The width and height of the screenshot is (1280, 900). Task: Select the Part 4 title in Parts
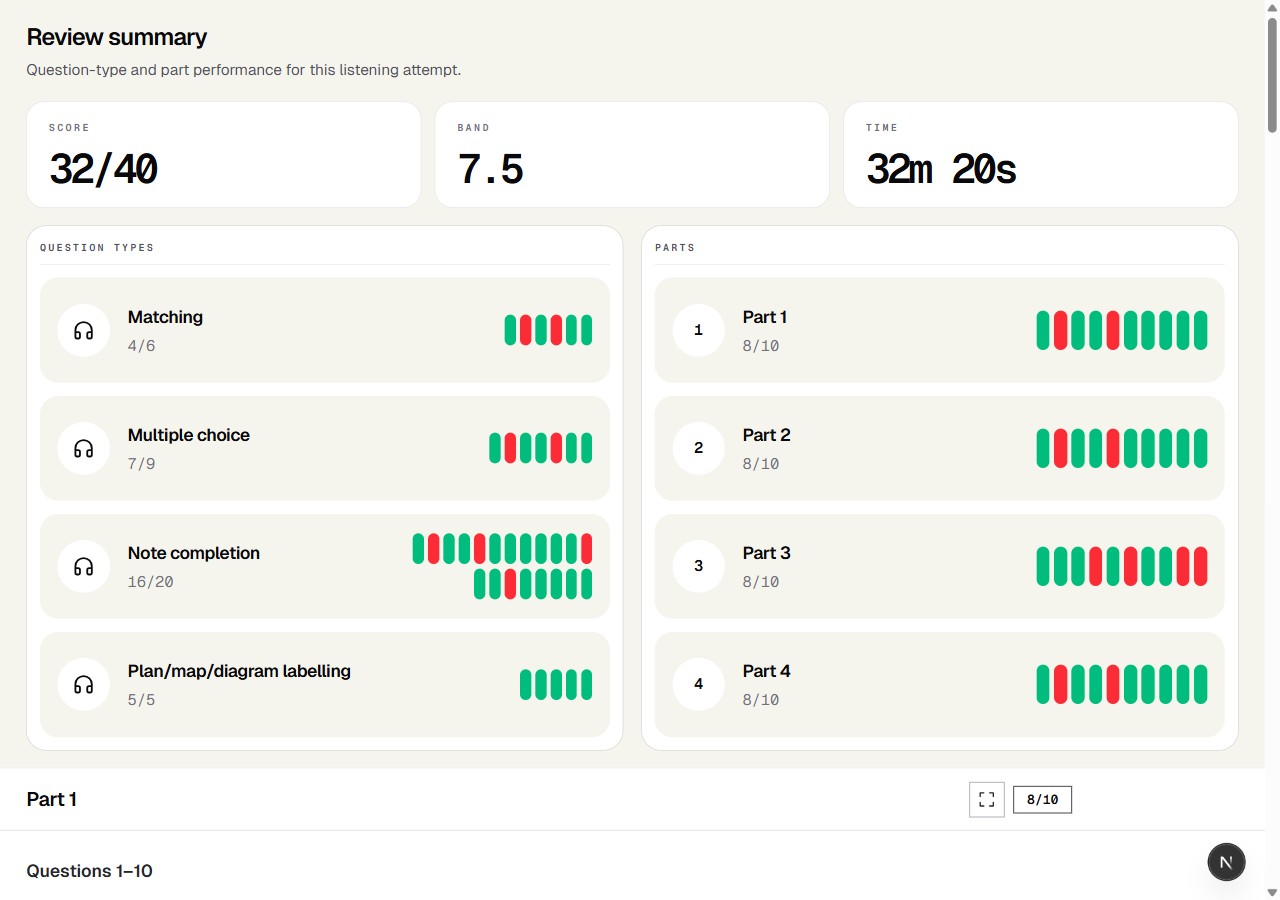766,671
